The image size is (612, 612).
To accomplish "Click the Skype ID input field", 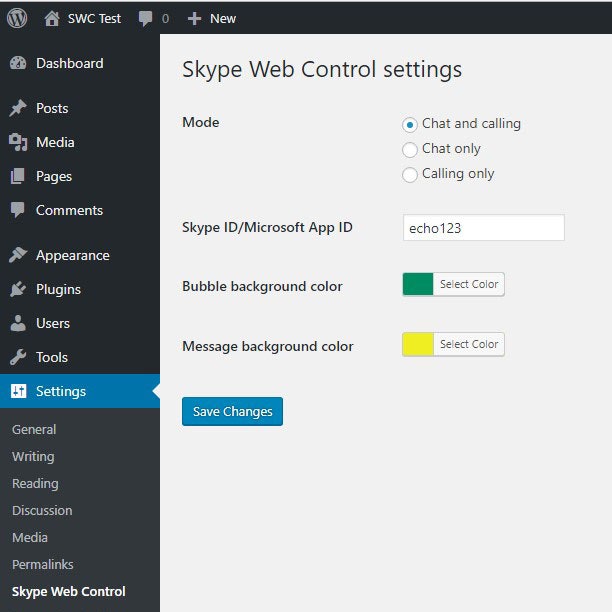I will click(x=484, y=228).
